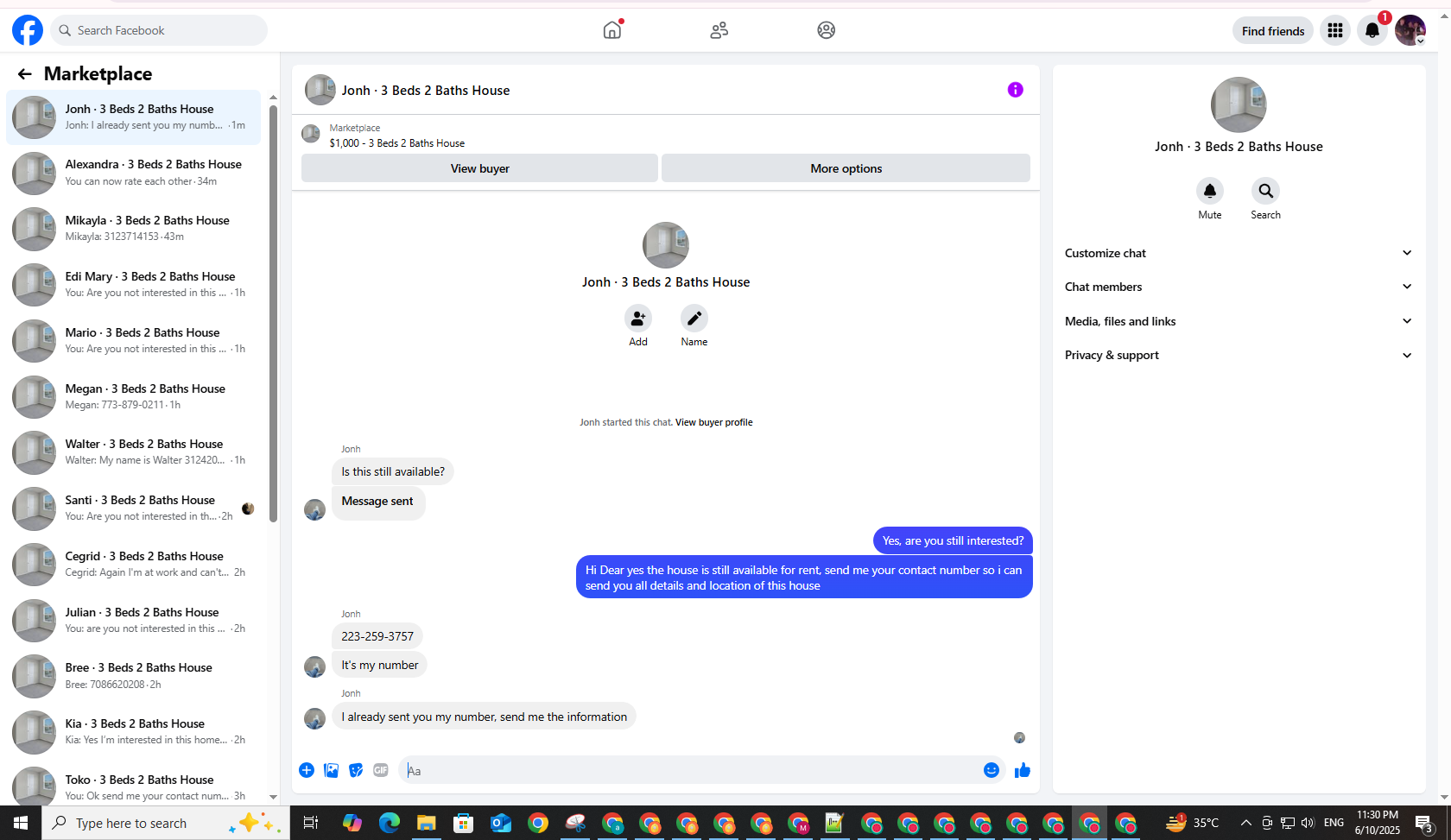
Task: Open conversation info purple icon
Action: tap(1016, 90)
